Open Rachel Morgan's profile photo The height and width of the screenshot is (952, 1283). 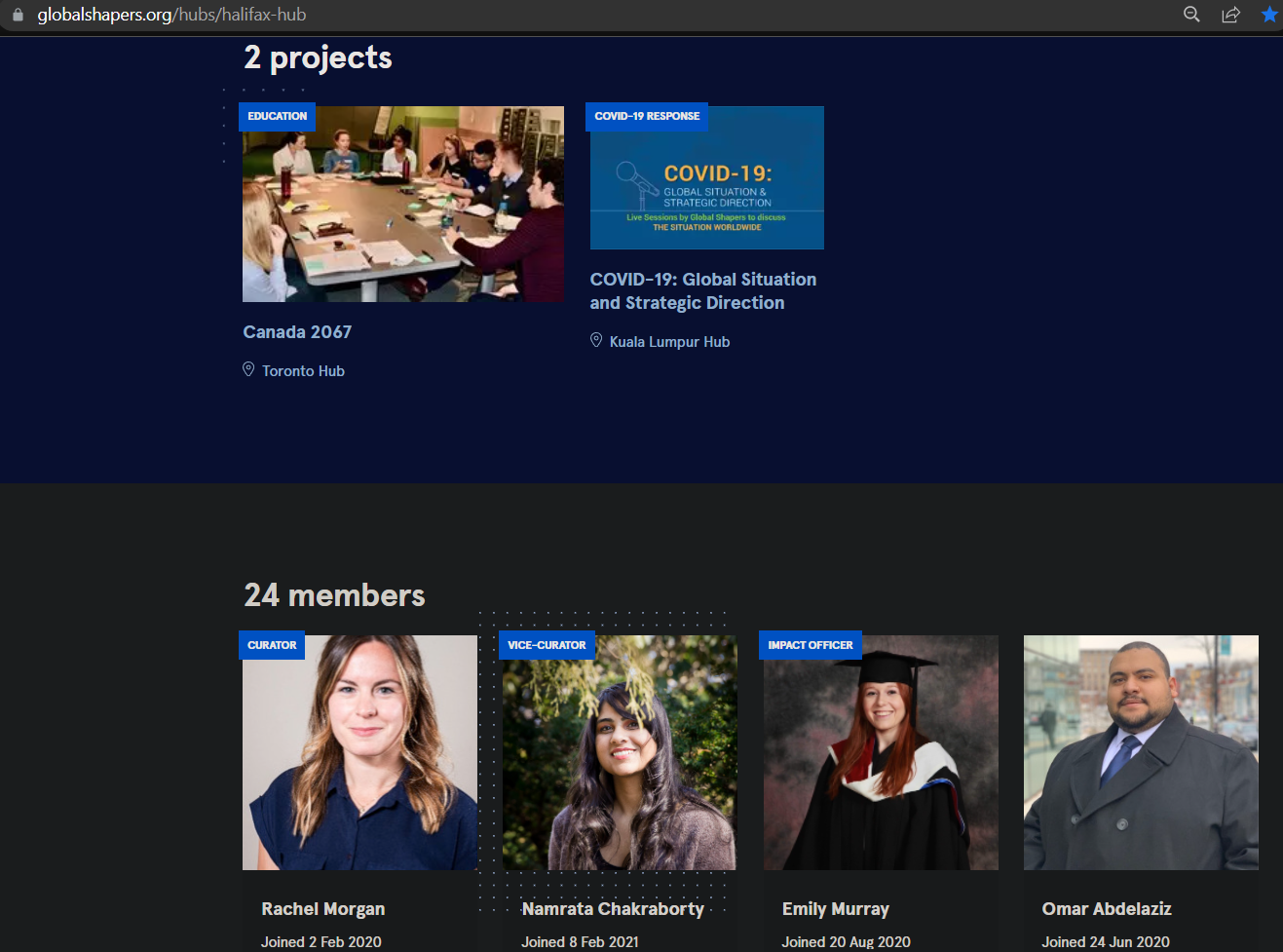(x=359, y=752)
